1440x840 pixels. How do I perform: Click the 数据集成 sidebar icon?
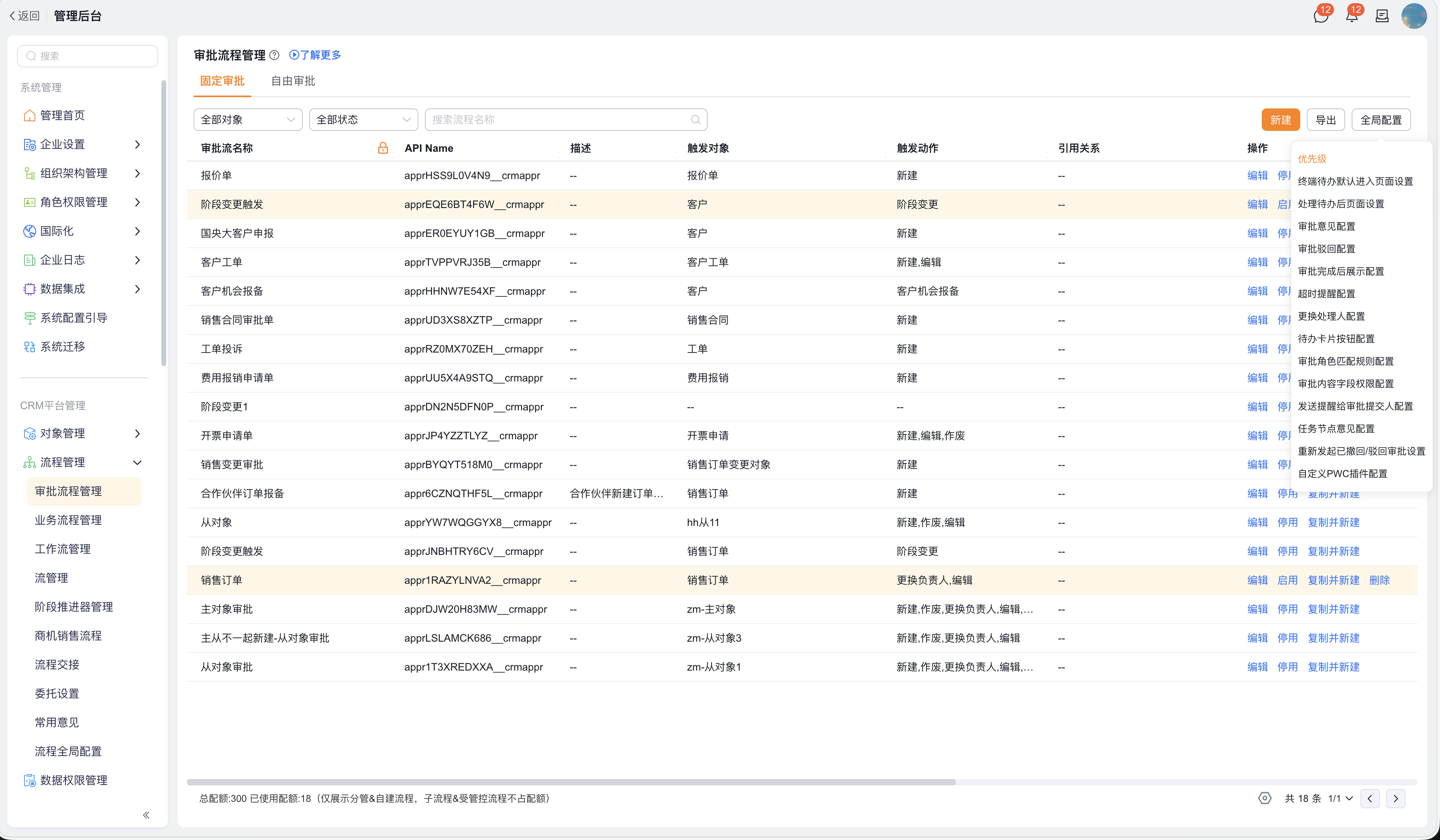30,289
